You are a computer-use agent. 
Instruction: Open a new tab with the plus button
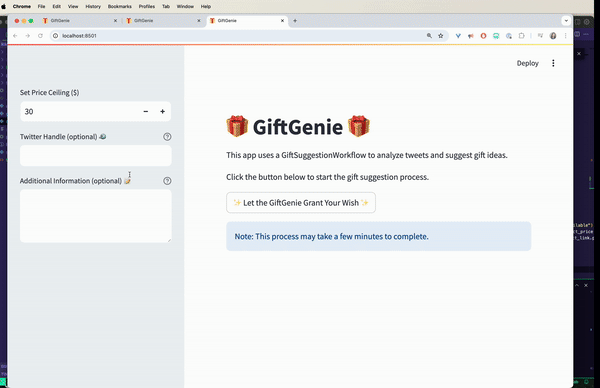coord(295,21)
